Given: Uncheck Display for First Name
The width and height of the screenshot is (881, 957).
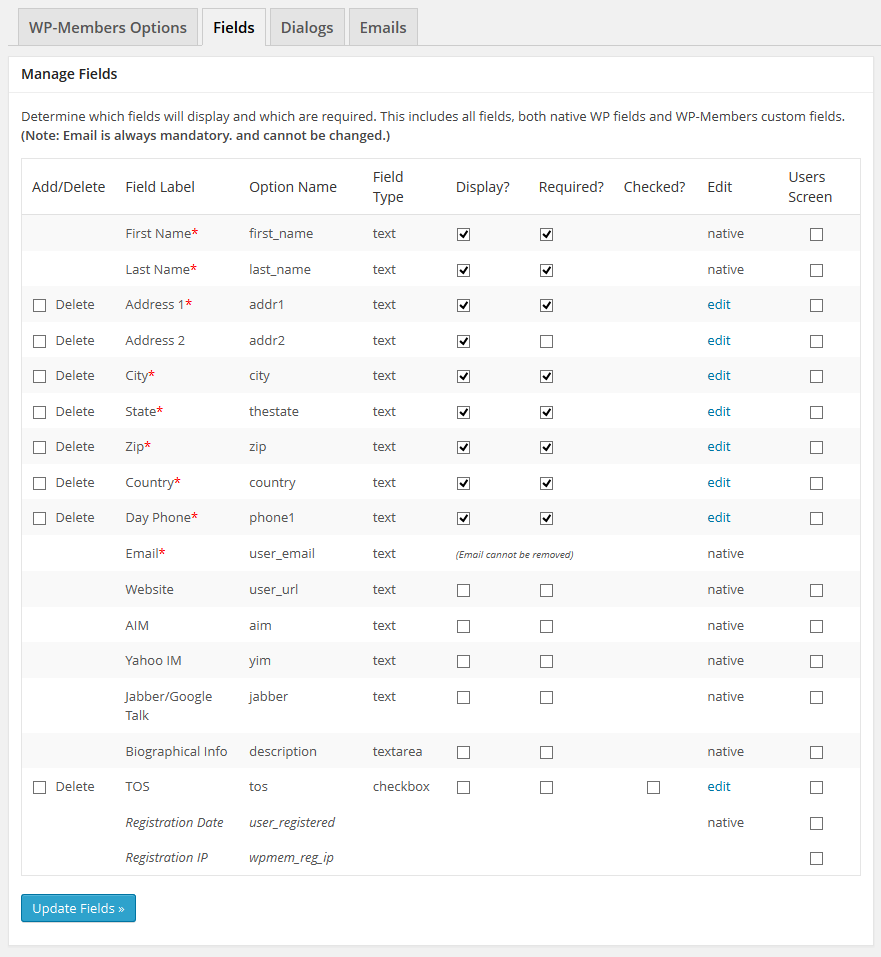Looking at the screenshot, I should click(x=463, y=235).
